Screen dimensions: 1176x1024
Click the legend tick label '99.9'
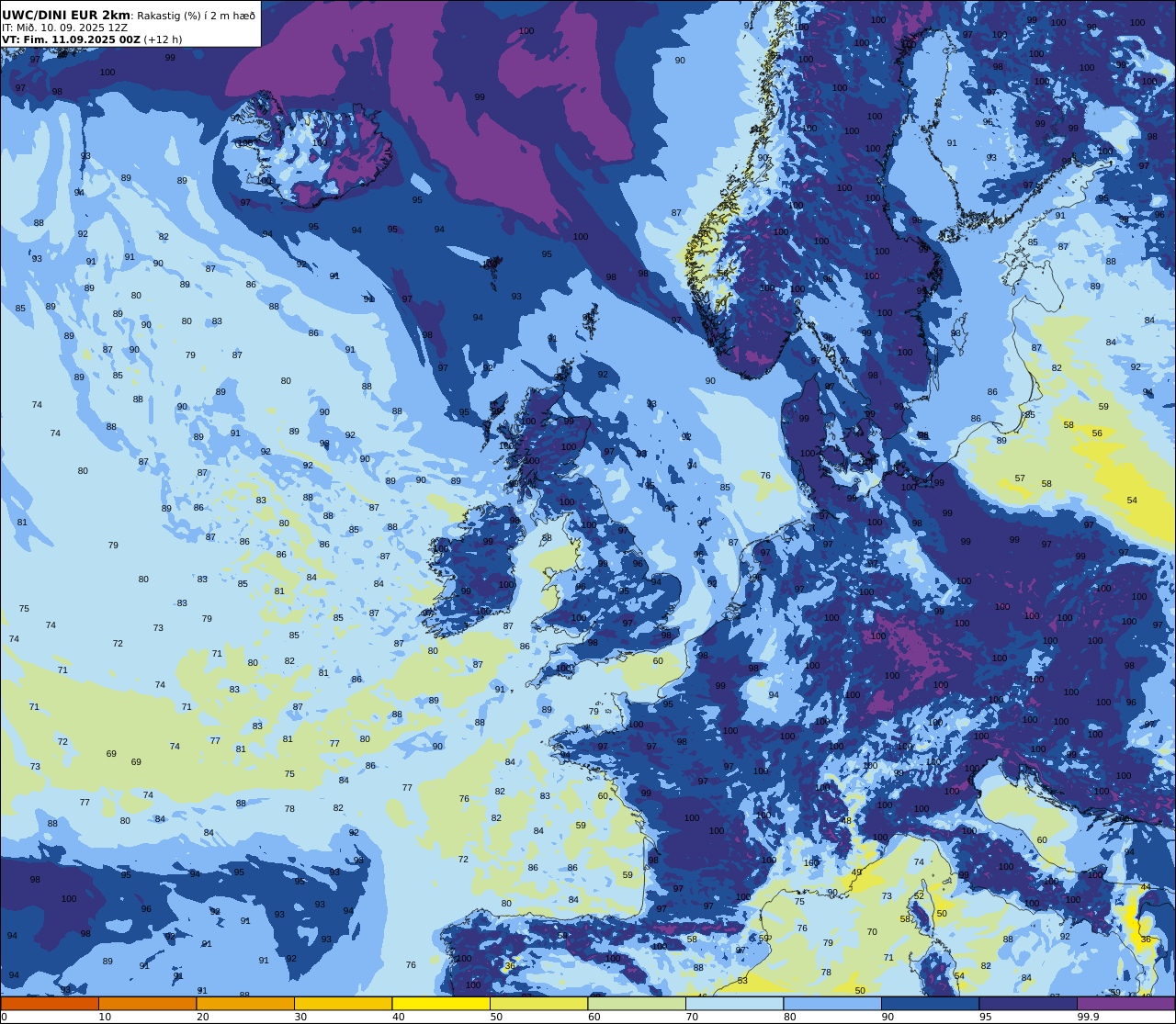[1088, 1017]
